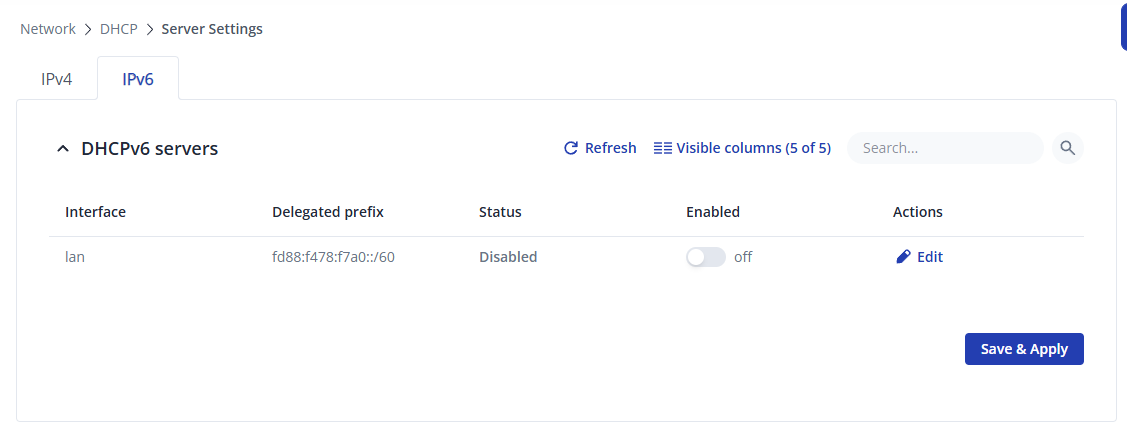
Task: Click the Save & Apply button
Action: [x=1024, y=349]
